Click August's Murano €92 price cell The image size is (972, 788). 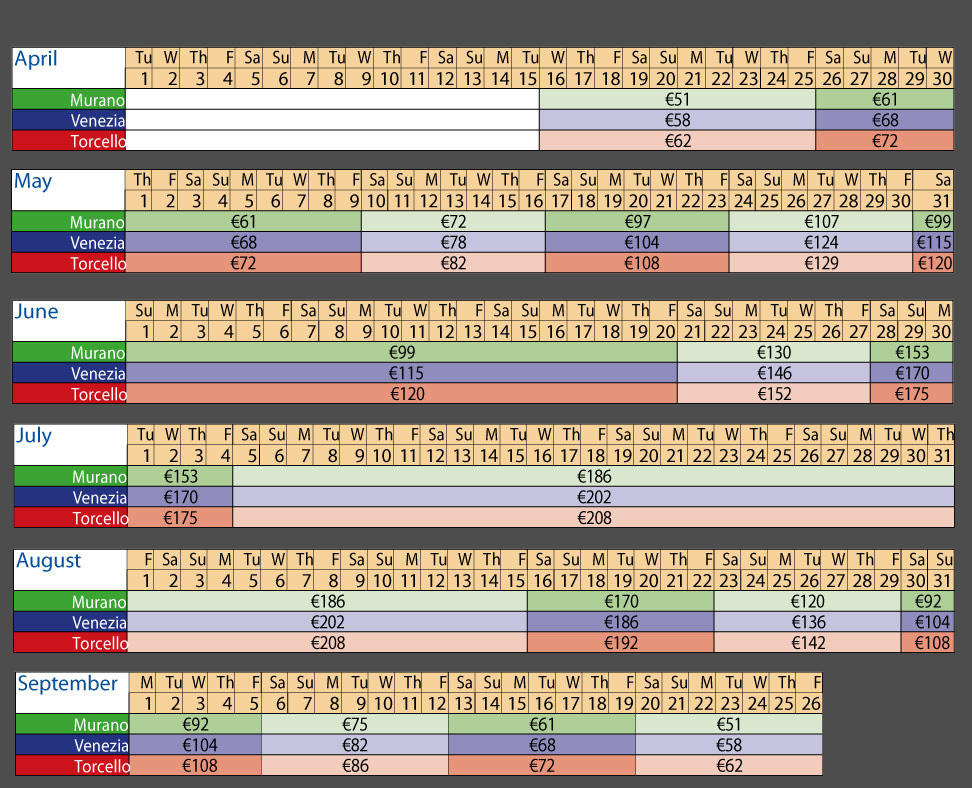[x=927, y=601]
